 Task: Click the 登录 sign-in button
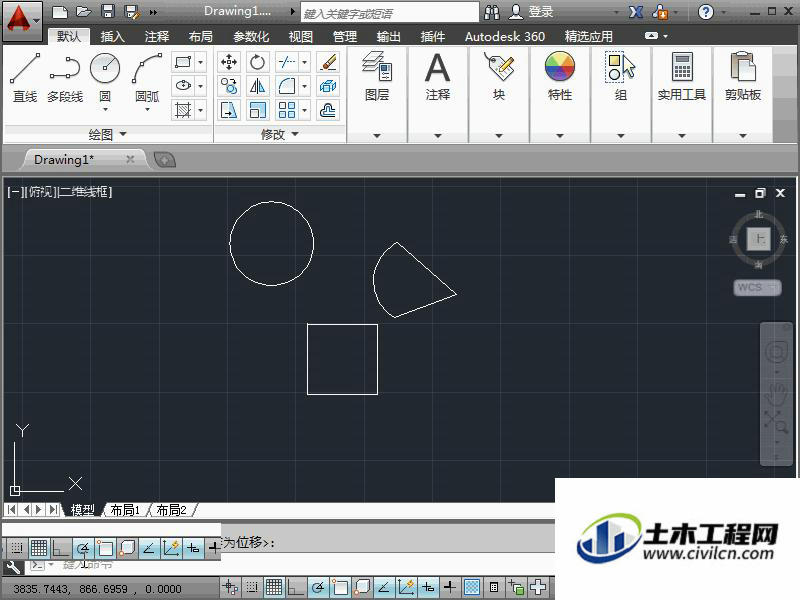click(532, 12)
